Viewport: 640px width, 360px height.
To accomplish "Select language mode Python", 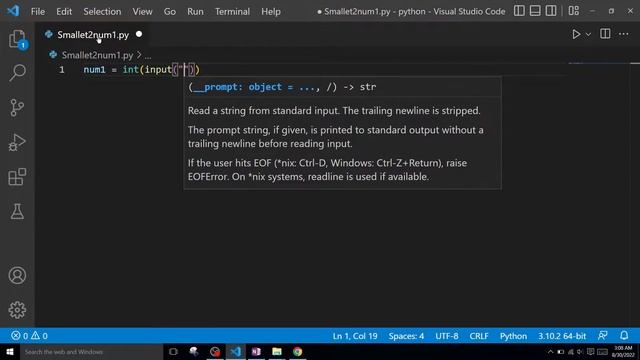I will coord(513,336).
